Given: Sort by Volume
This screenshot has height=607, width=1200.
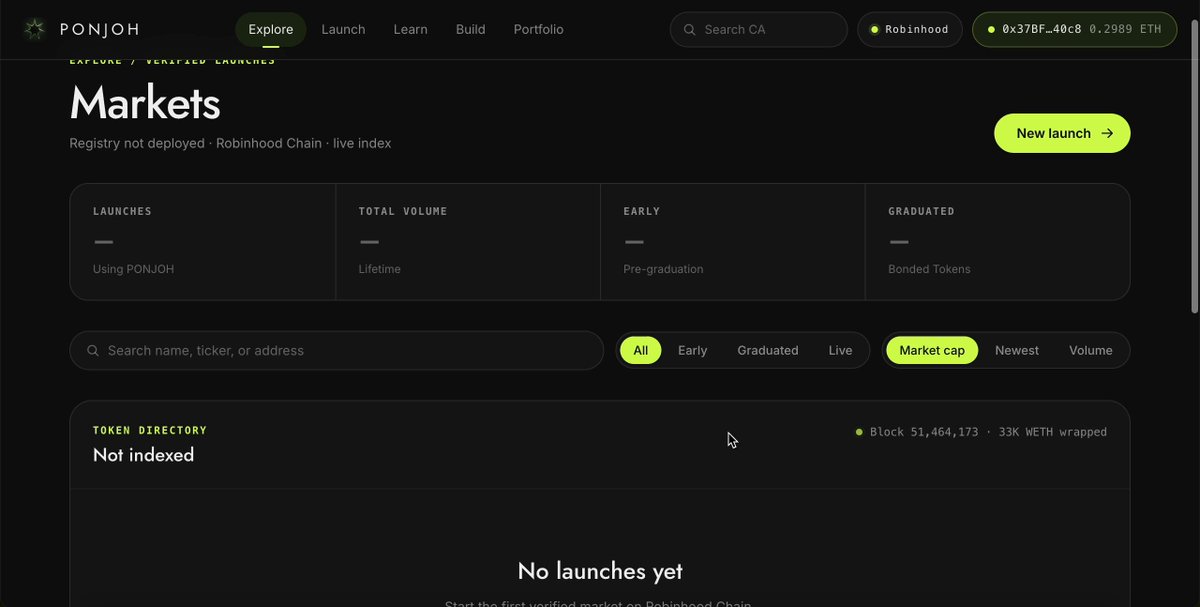Looking at the screenshot, I should pos(1091,351).
